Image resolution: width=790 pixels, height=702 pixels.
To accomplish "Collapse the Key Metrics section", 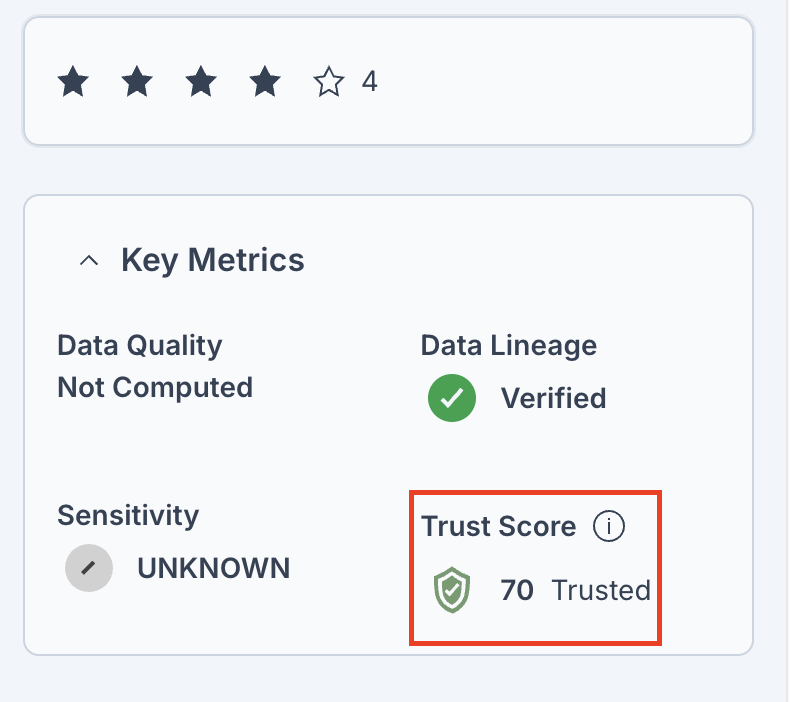I will 89,261.
